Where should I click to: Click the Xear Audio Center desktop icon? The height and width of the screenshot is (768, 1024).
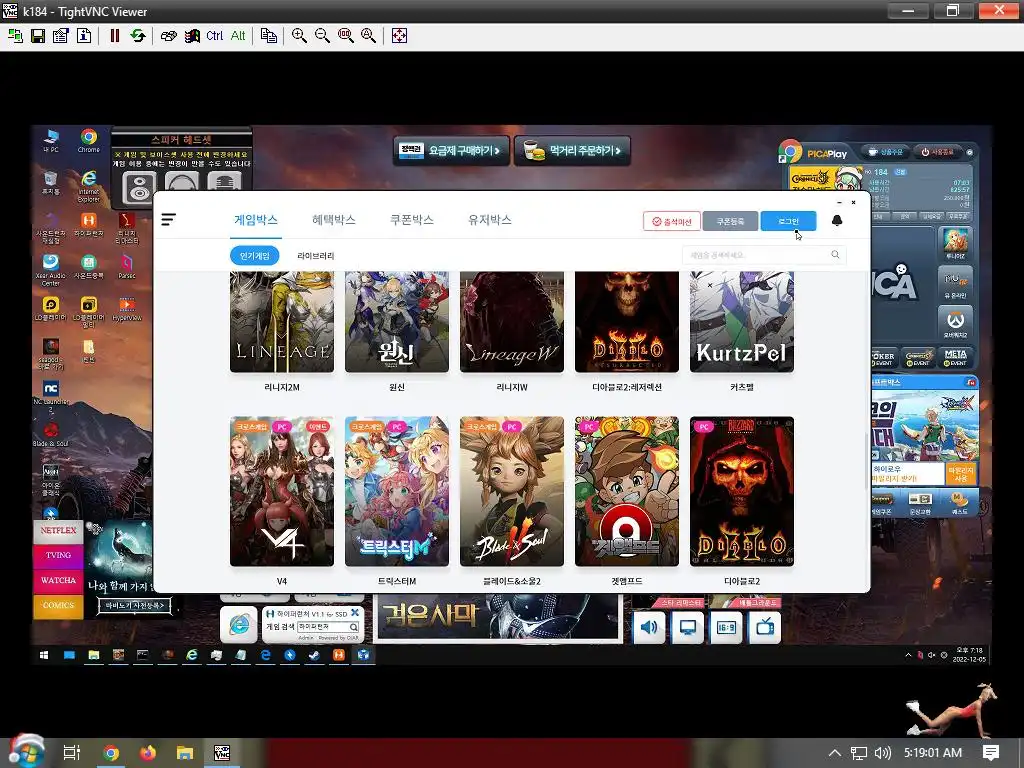pos(50,269)
